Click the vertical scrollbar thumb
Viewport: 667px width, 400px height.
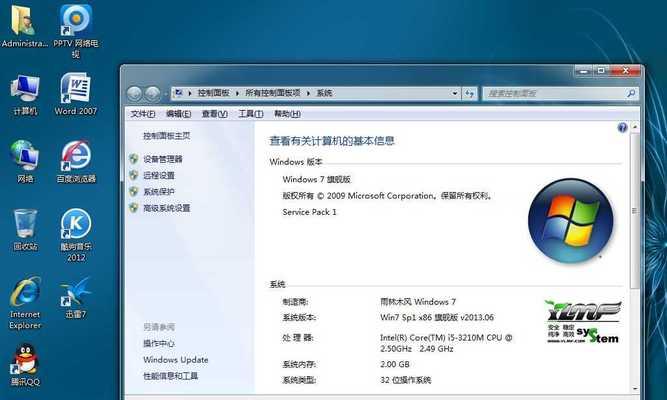(634, 211)
